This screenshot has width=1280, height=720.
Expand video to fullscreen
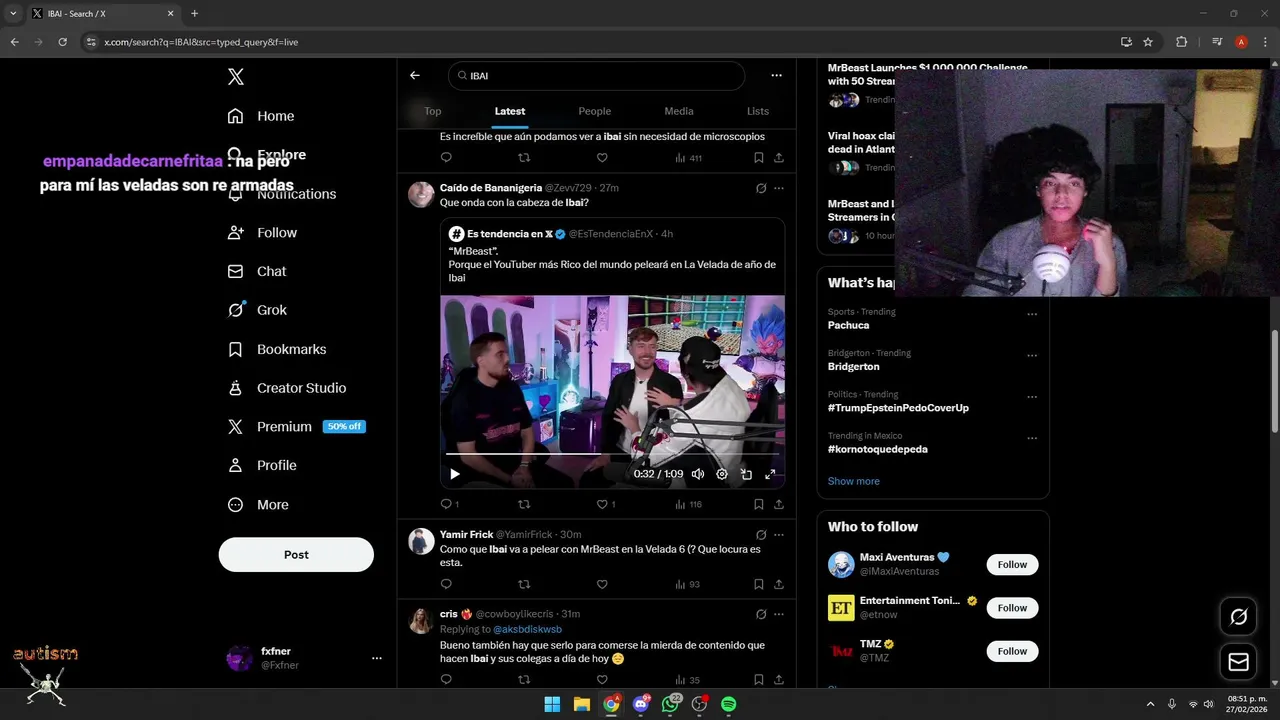(x=770, y=474)
